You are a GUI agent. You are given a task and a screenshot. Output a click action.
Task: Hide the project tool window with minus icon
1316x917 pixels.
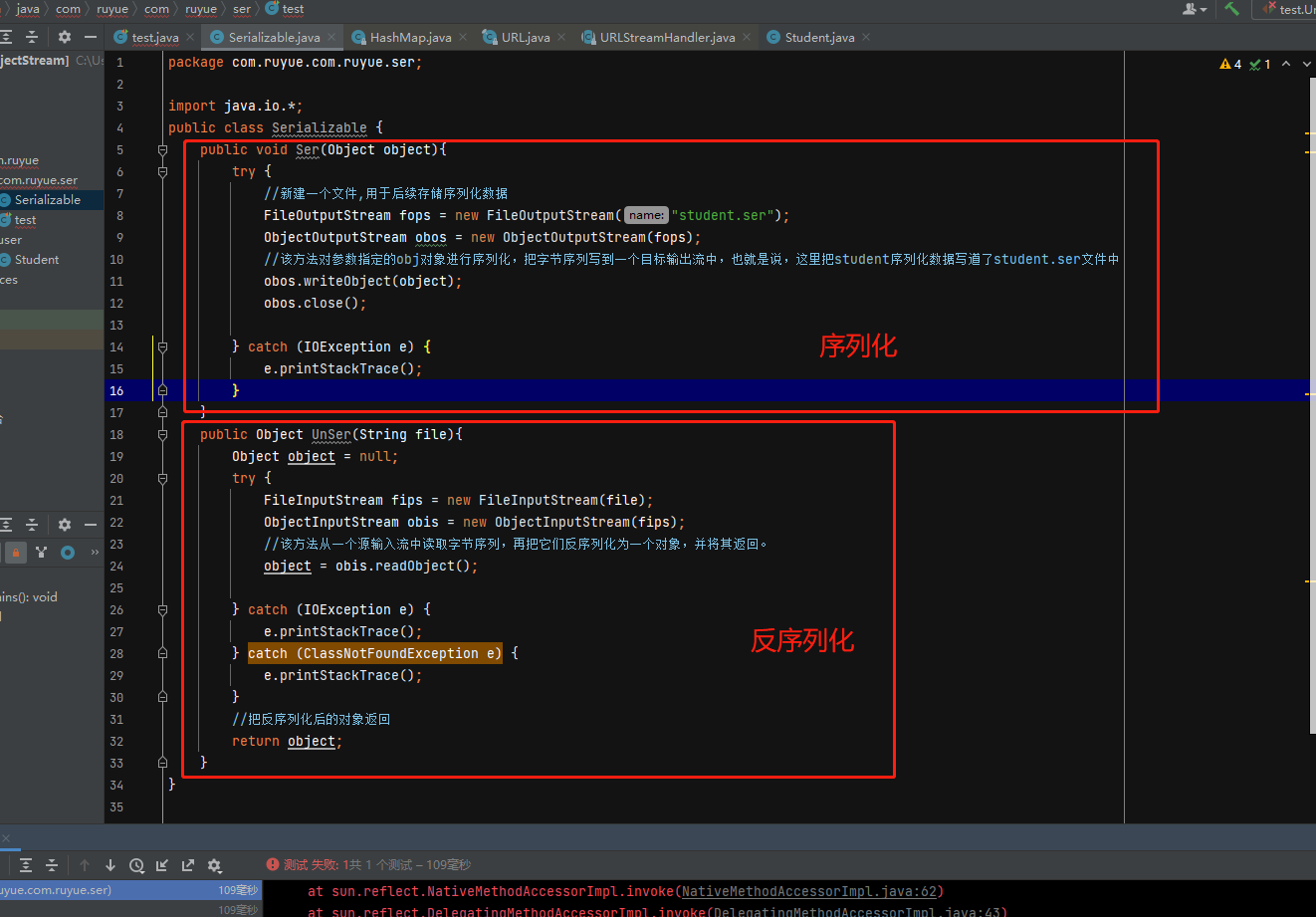point(91,37)
